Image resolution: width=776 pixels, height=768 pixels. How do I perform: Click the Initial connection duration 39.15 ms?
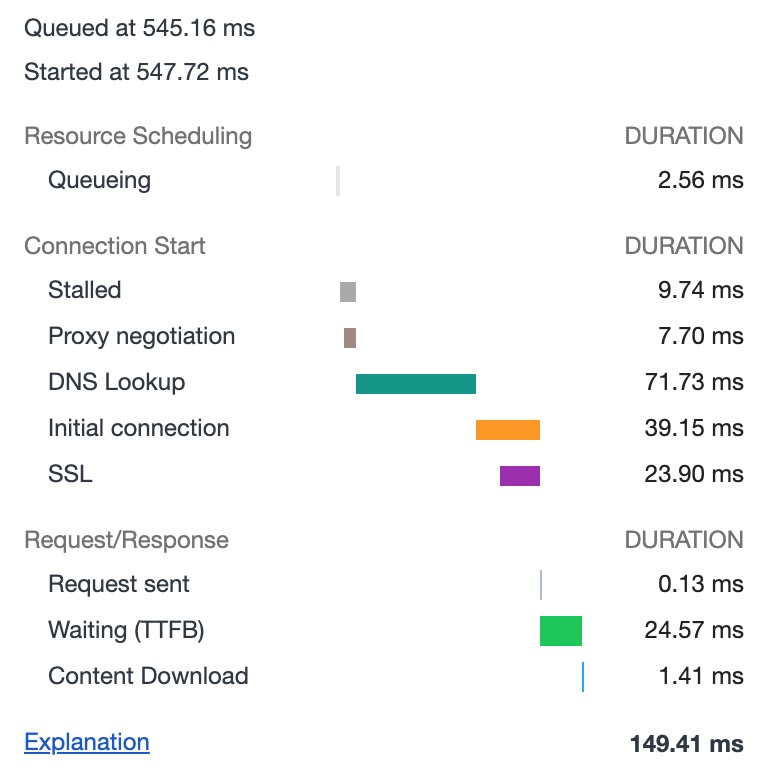[694, 428]
